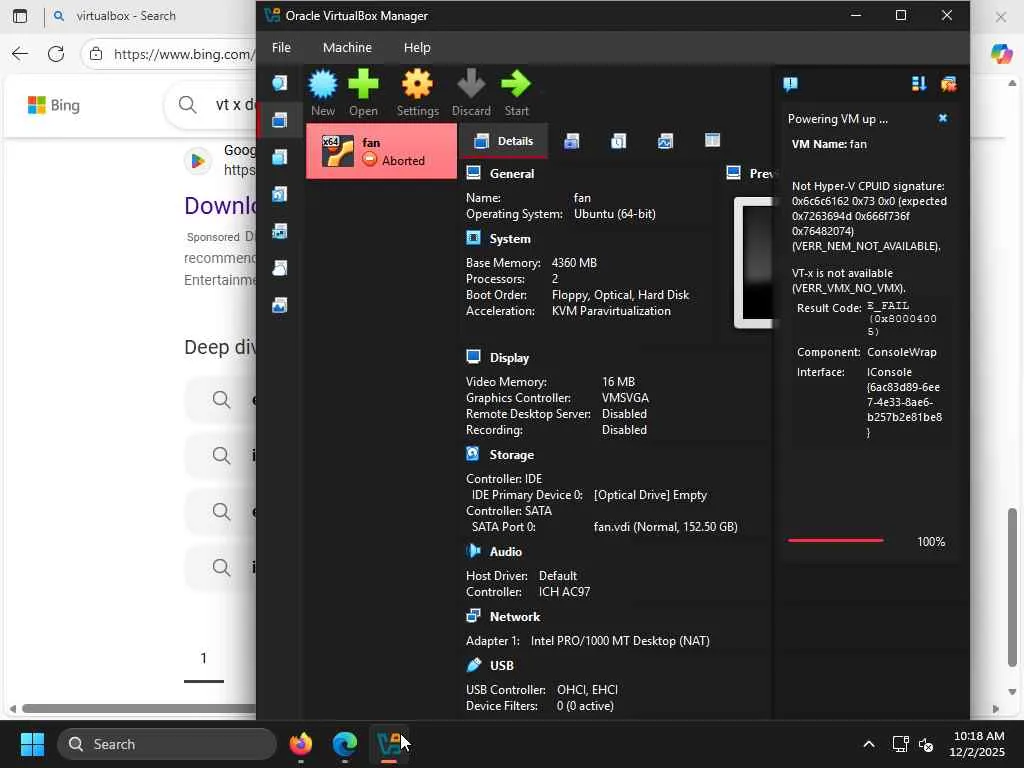This screenshot has width=1024, height=768.
Task: Switch to the Logs tab icon
Action: click(x=618, y=141)
